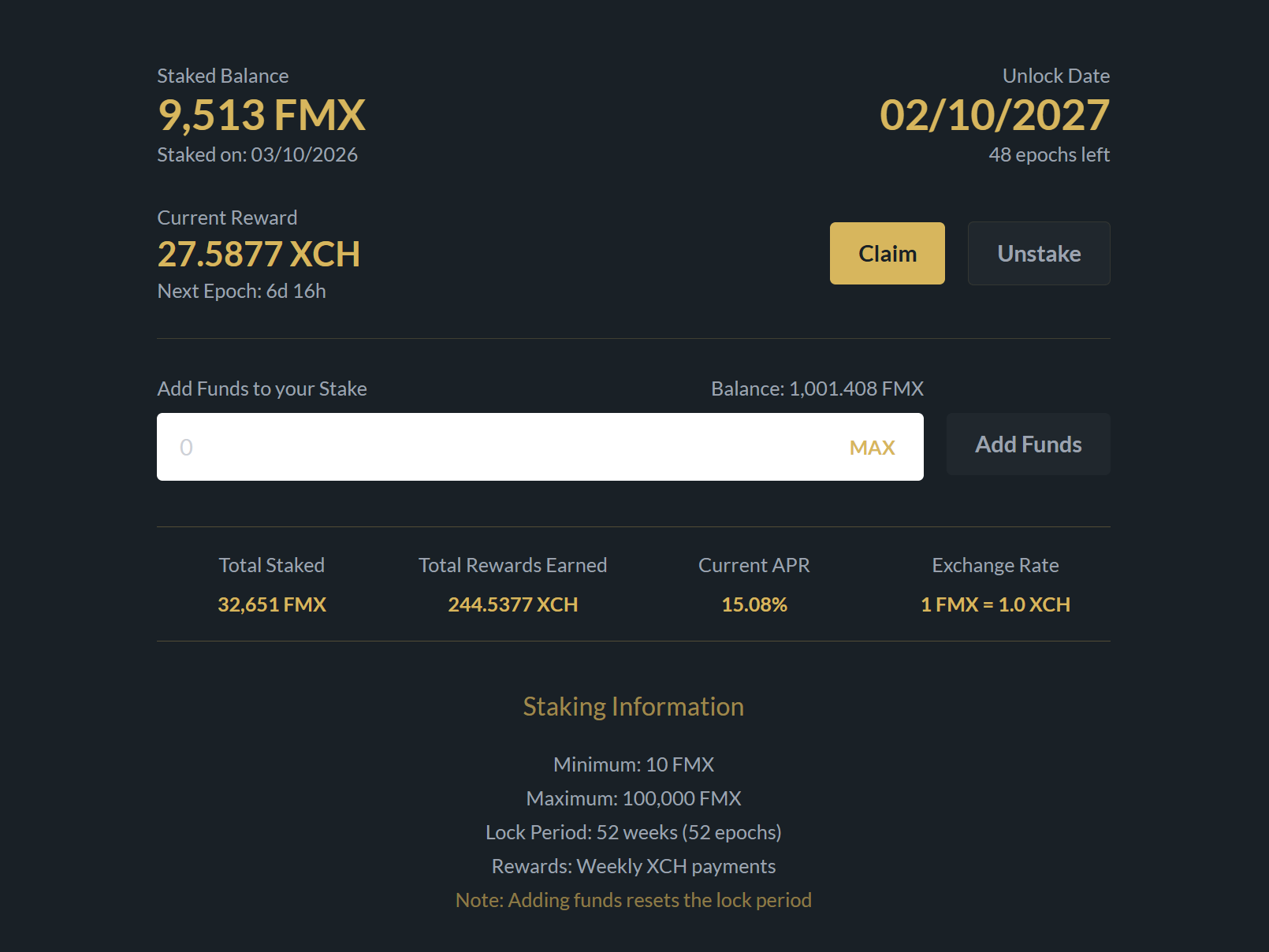Screen dimensions: 1269x952
Task: Click the 'Current APR' label
Action: [x=754, y=565]
